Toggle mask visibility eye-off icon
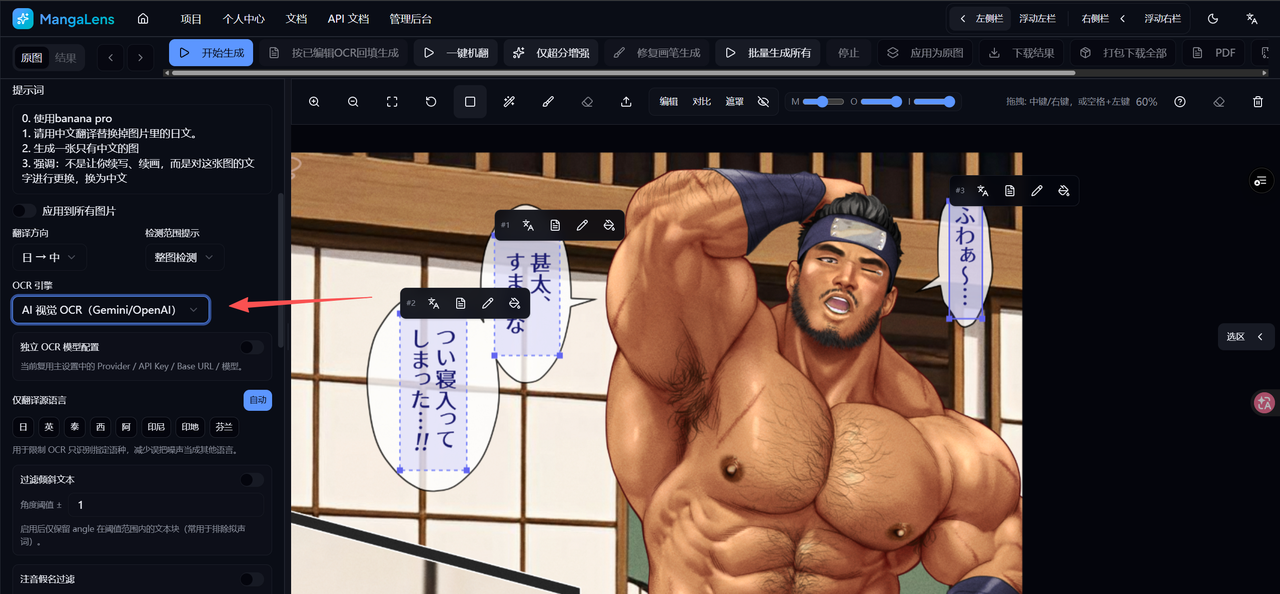 point(763,102)
